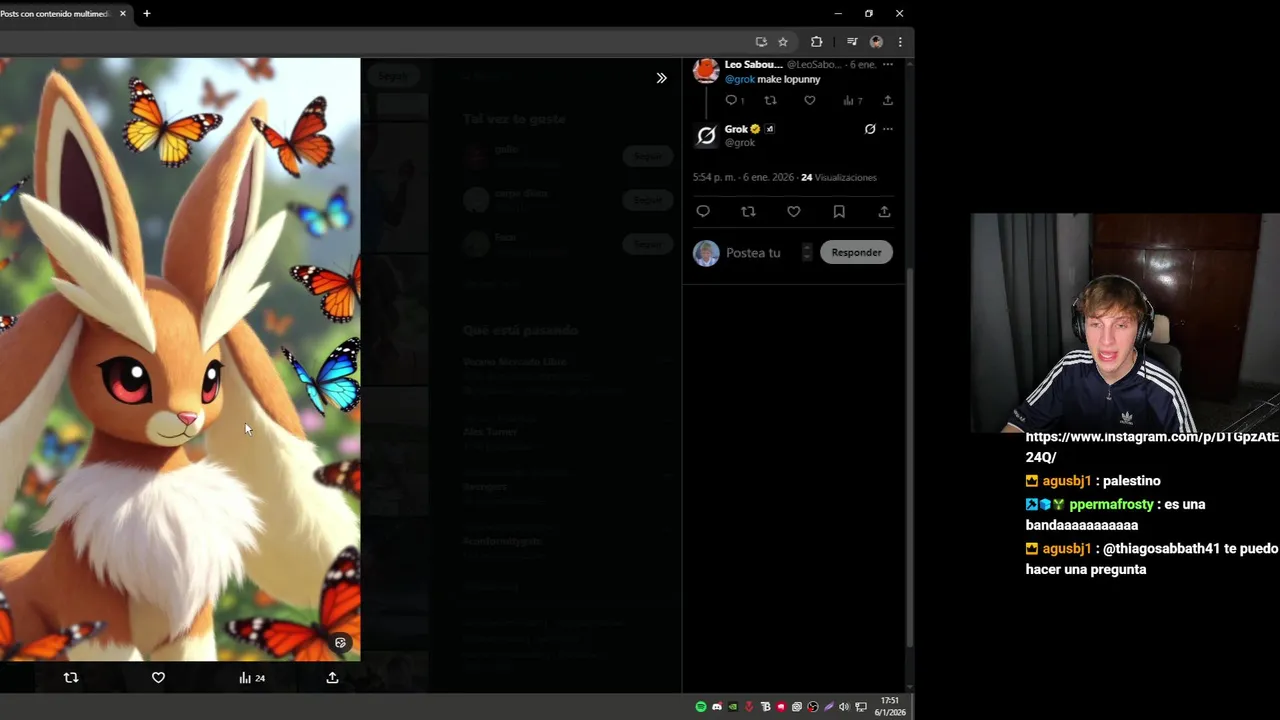Viewport: 1280px width, 720px height.
Task: Click ppermafrosty username in chat
Action: tap(1111, 504)
